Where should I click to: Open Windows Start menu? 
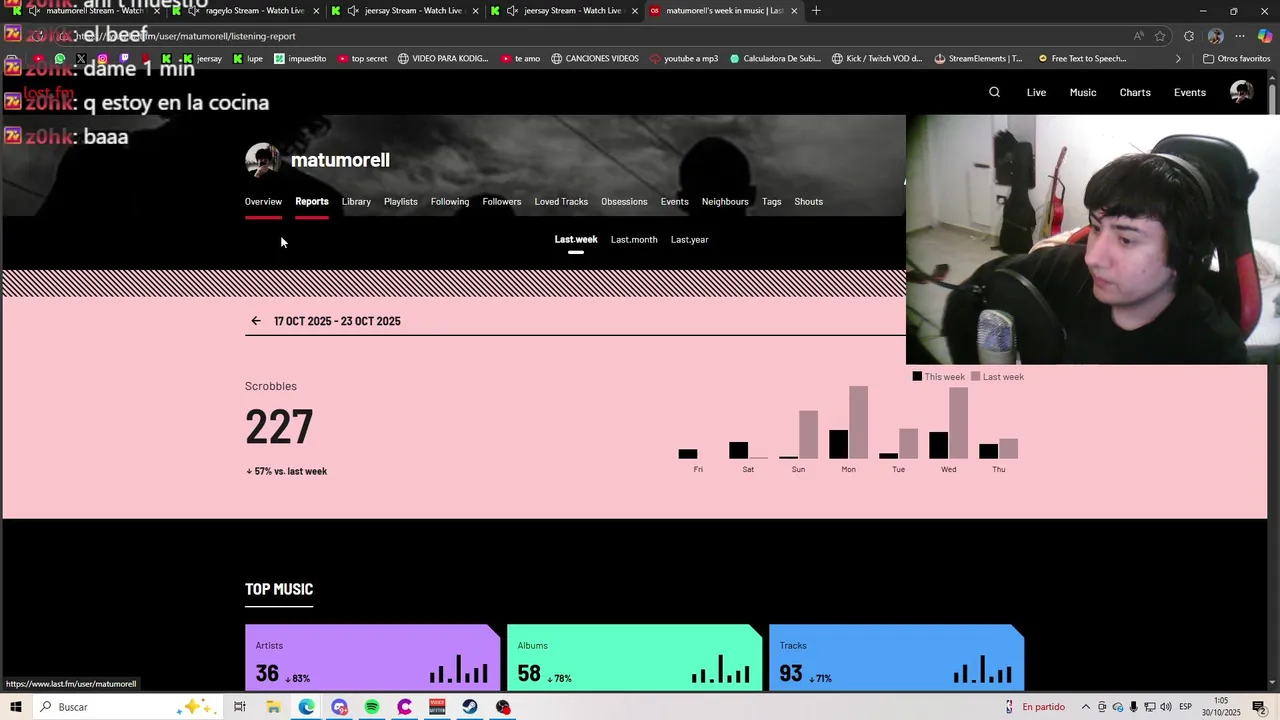16,707
